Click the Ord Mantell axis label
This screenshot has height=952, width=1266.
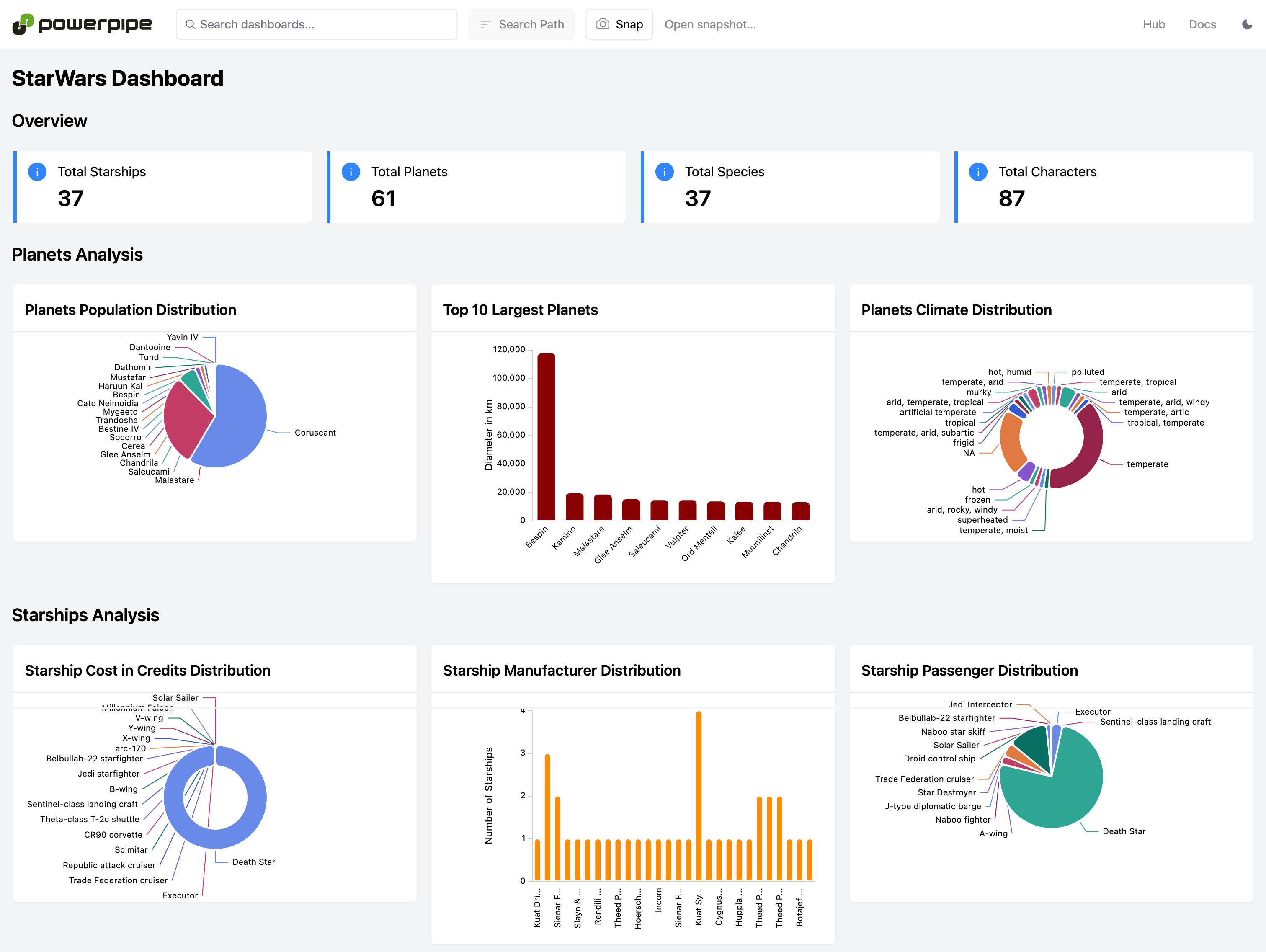(699, 543)
